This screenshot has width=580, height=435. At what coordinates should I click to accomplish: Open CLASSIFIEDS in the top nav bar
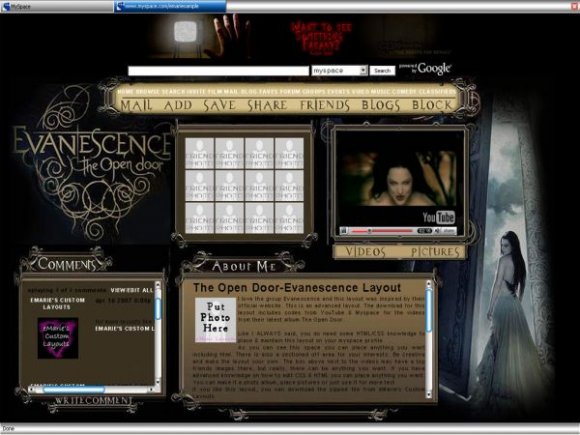click(437, 91)
